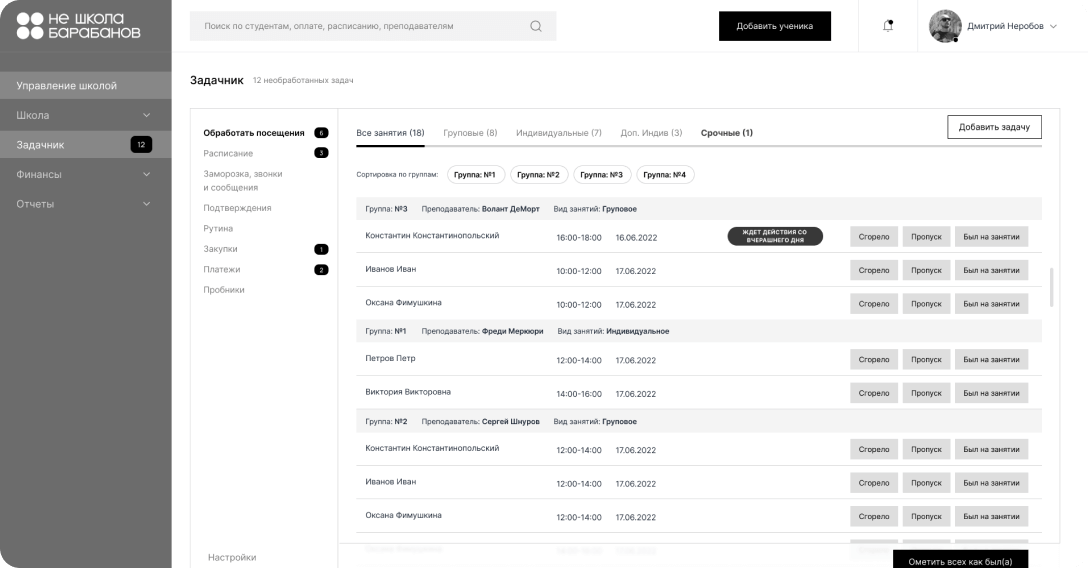
Task: Toggle the Группа: №3 filter chip
Action: pos(601,175)
